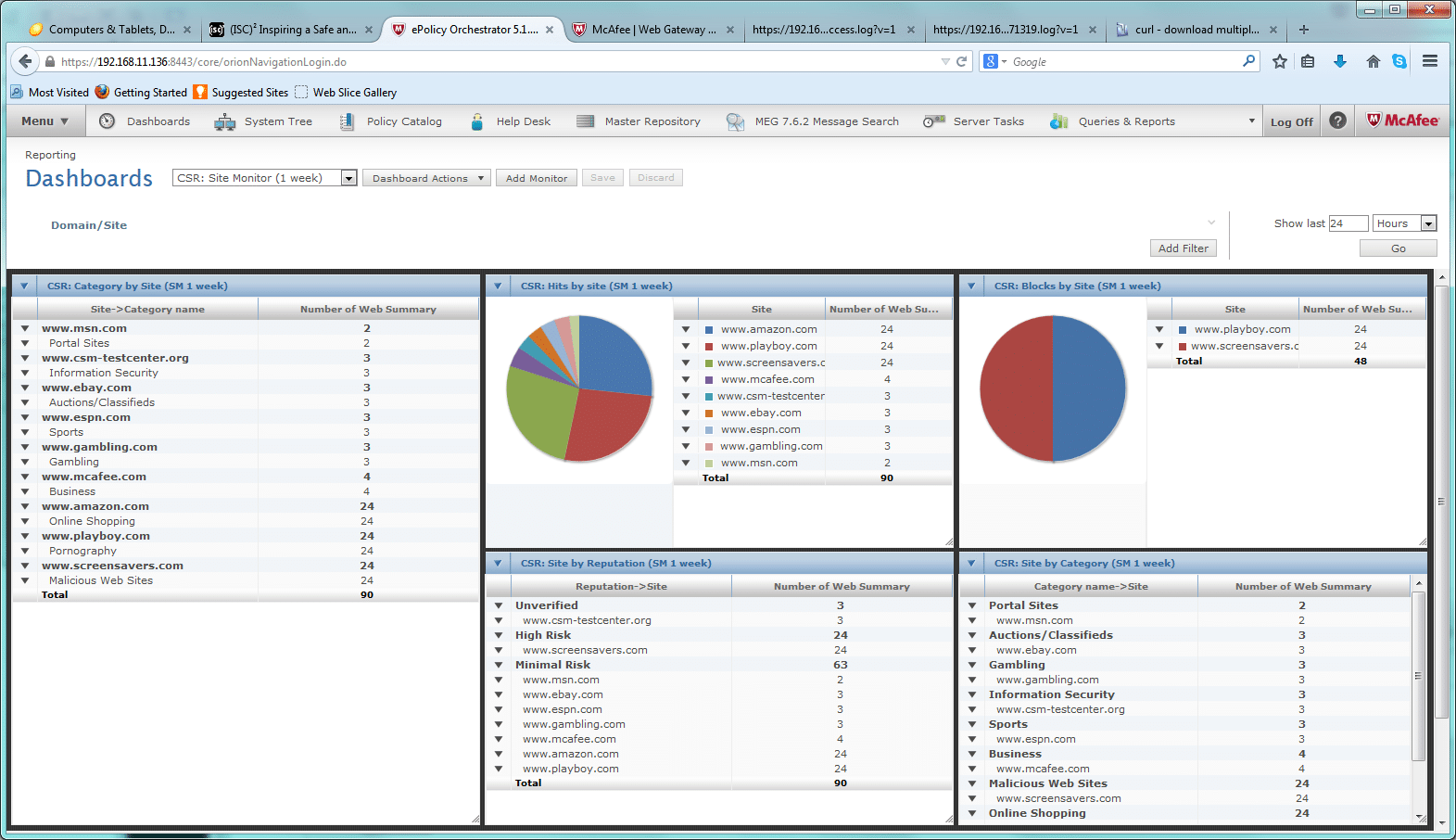Open Dashboard Actions dropdown
The height and width of the screenshot is (840, 1456).
(x=427, y=178)
